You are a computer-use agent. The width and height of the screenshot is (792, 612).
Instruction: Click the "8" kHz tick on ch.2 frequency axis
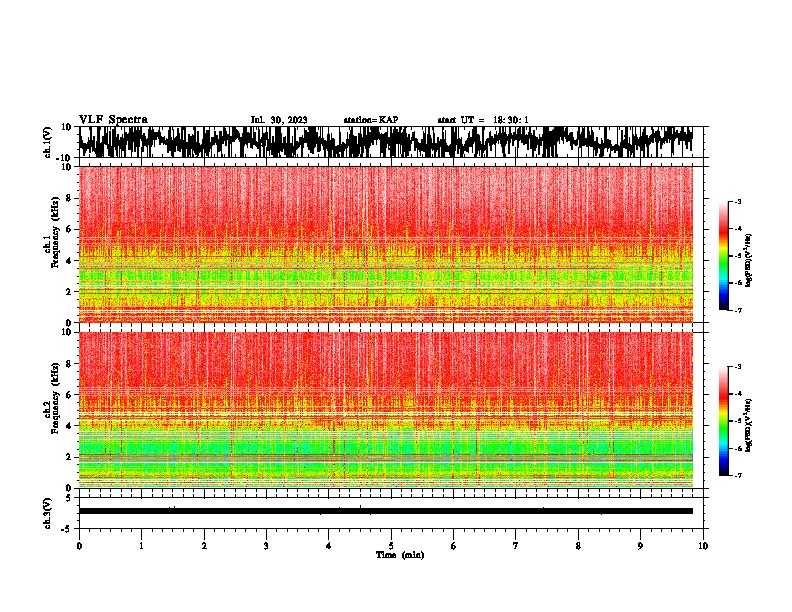(69, 364)
